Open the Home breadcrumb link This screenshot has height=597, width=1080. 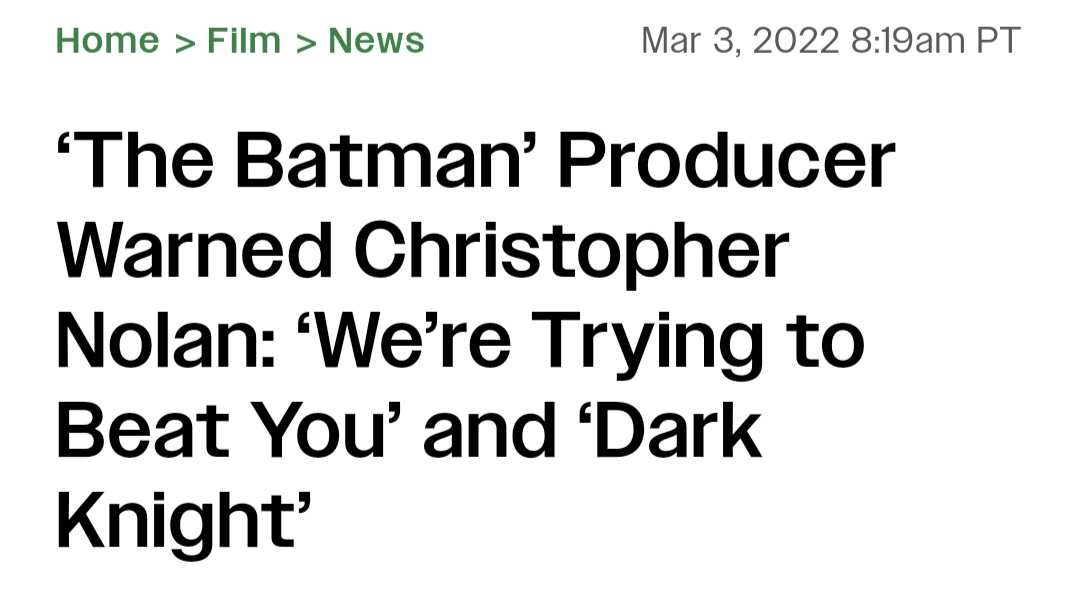pos(107,41)
